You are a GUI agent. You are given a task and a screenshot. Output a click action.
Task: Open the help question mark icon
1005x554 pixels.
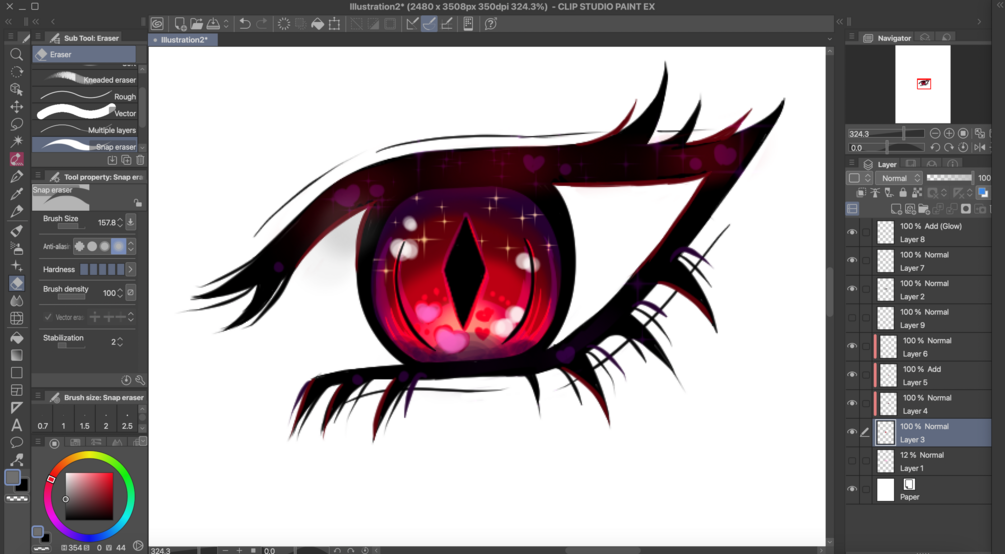(491, 24)
